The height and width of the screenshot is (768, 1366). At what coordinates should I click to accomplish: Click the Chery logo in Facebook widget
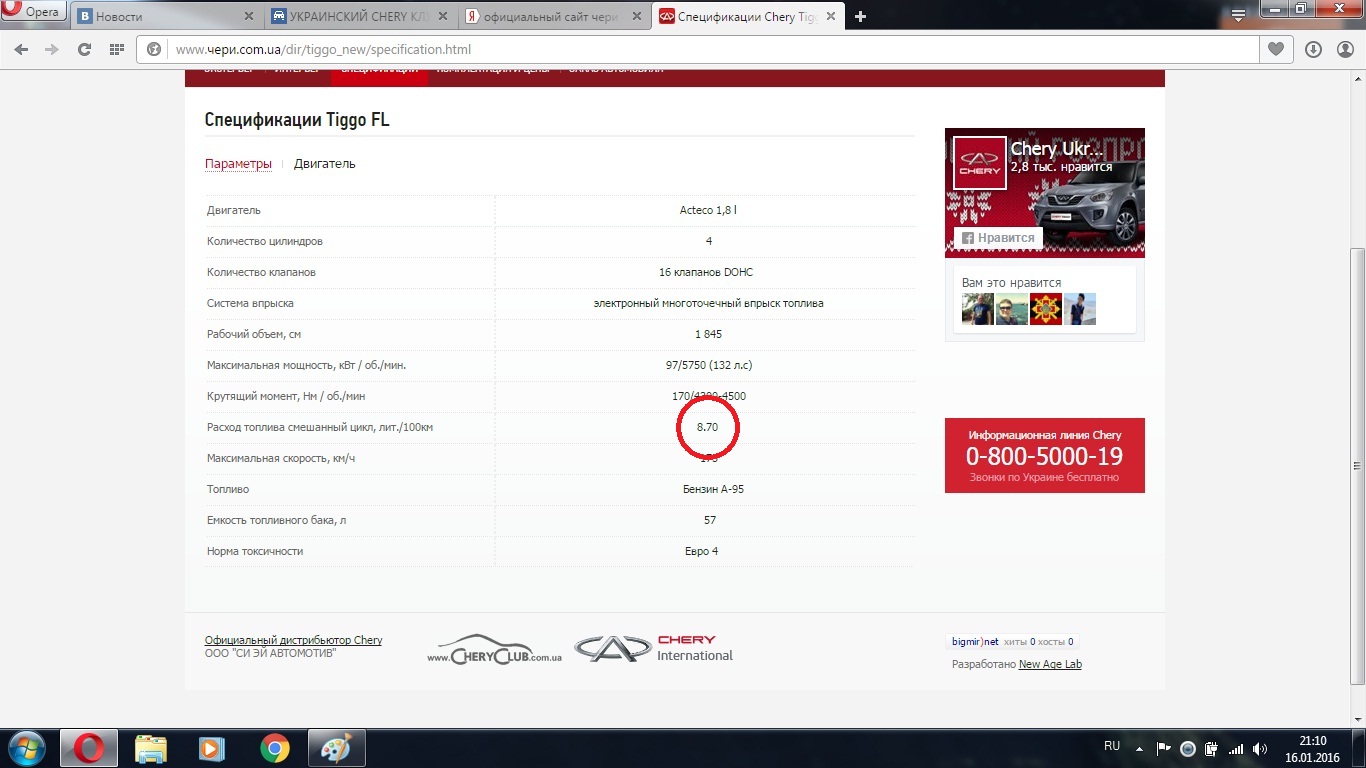tap(979, 163)
